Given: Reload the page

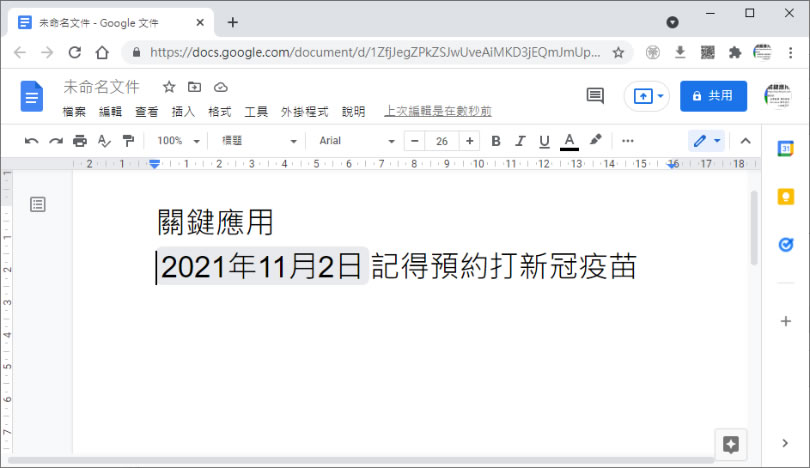Looking at the screenshot, I should point(75,52).
